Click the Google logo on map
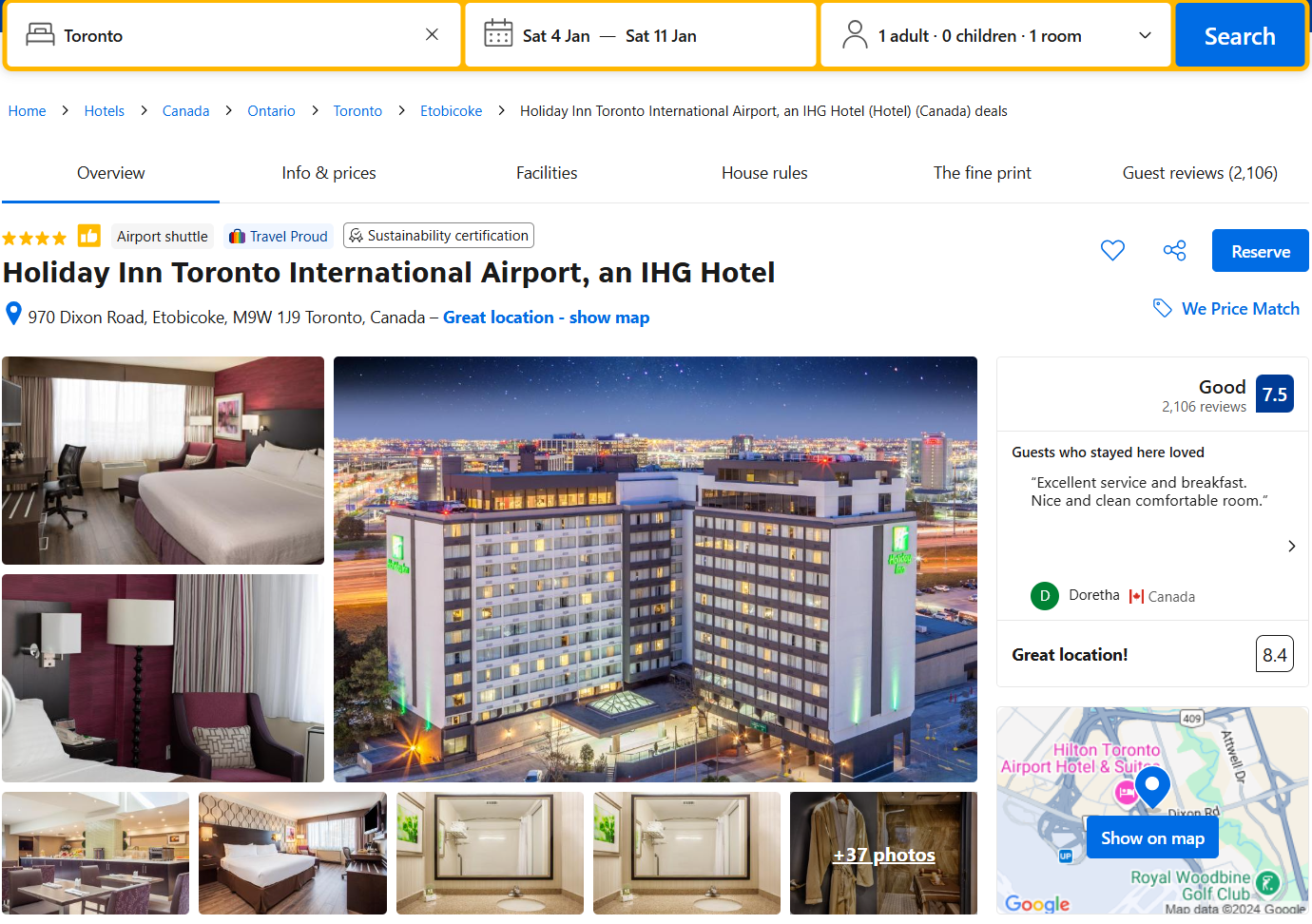The width and height of the screenshot is (1312, 924). click(x=1037, y=903)
